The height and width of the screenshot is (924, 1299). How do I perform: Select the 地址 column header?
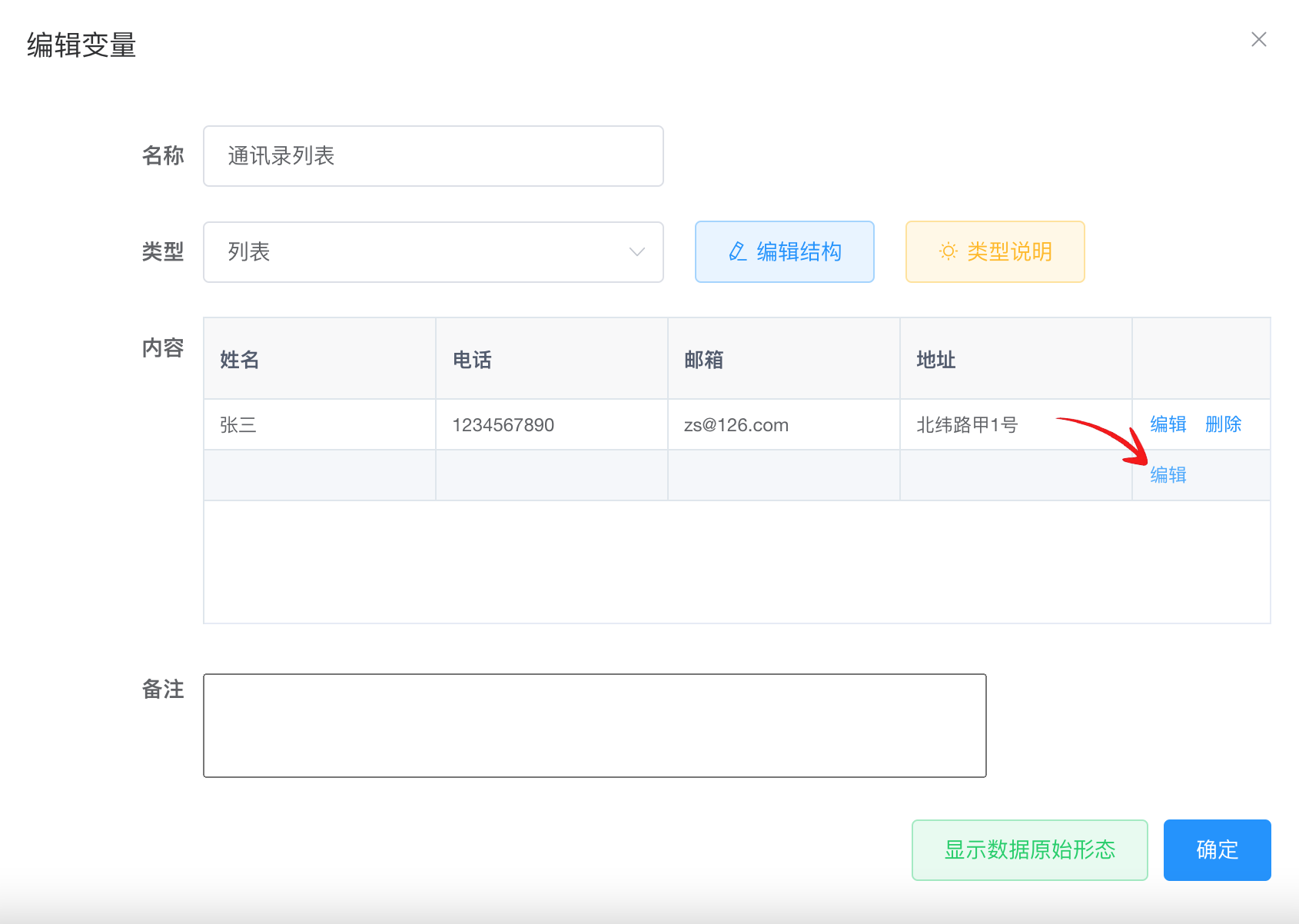point(1016,359)
